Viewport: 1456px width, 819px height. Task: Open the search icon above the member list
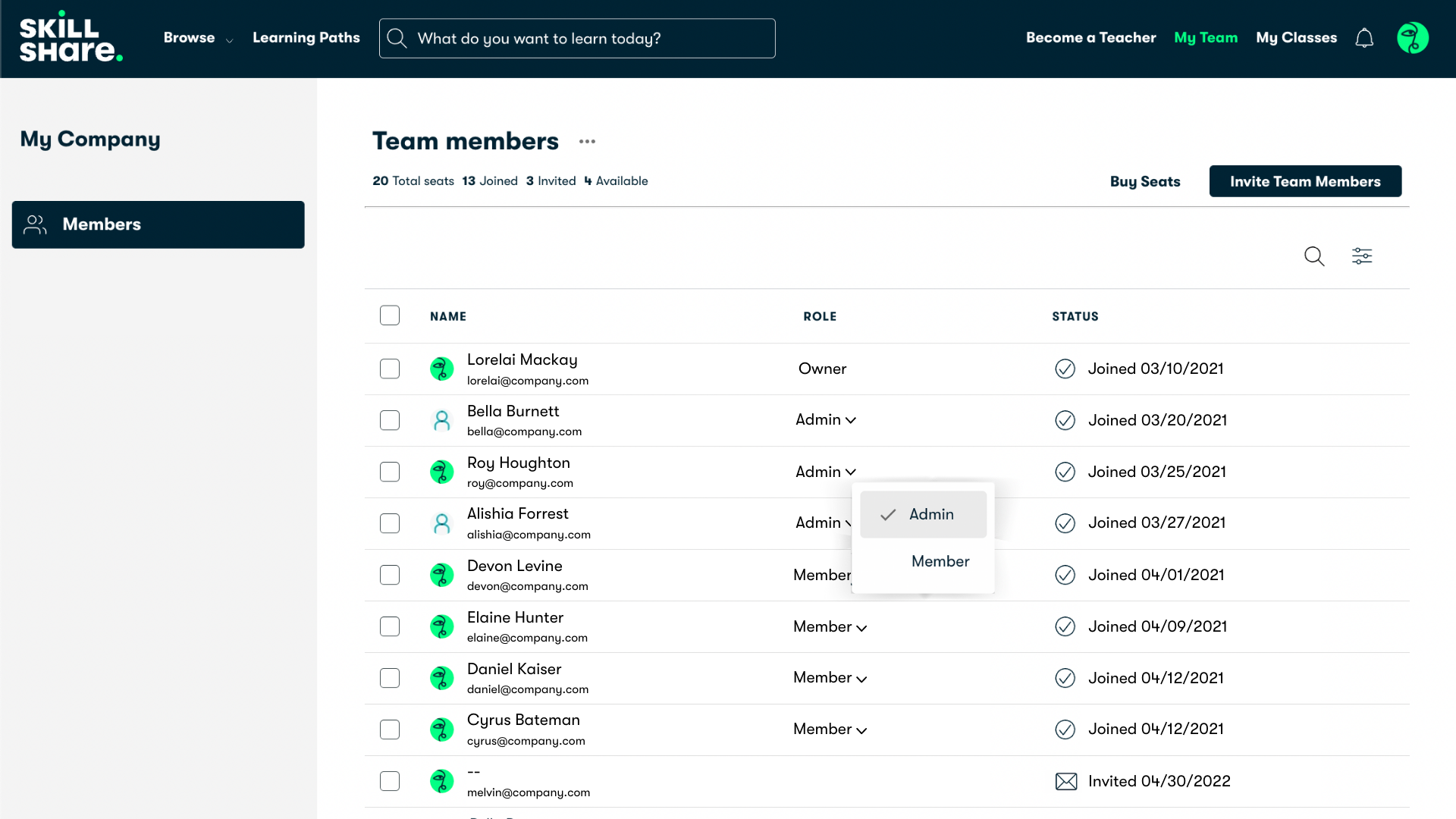[1314, 256]
